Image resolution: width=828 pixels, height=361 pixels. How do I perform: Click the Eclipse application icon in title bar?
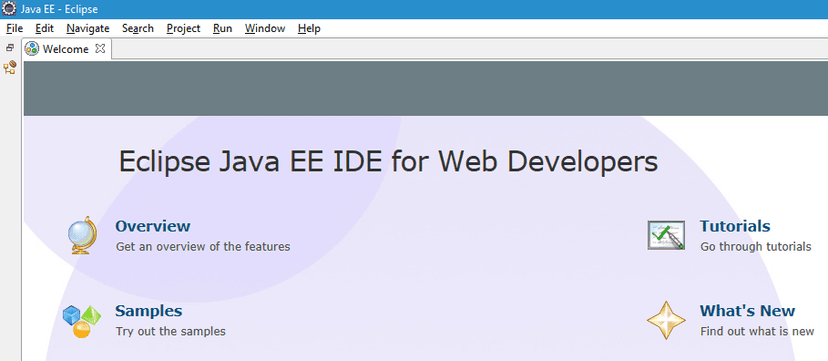pyautogui.click(x=9, y=9)
